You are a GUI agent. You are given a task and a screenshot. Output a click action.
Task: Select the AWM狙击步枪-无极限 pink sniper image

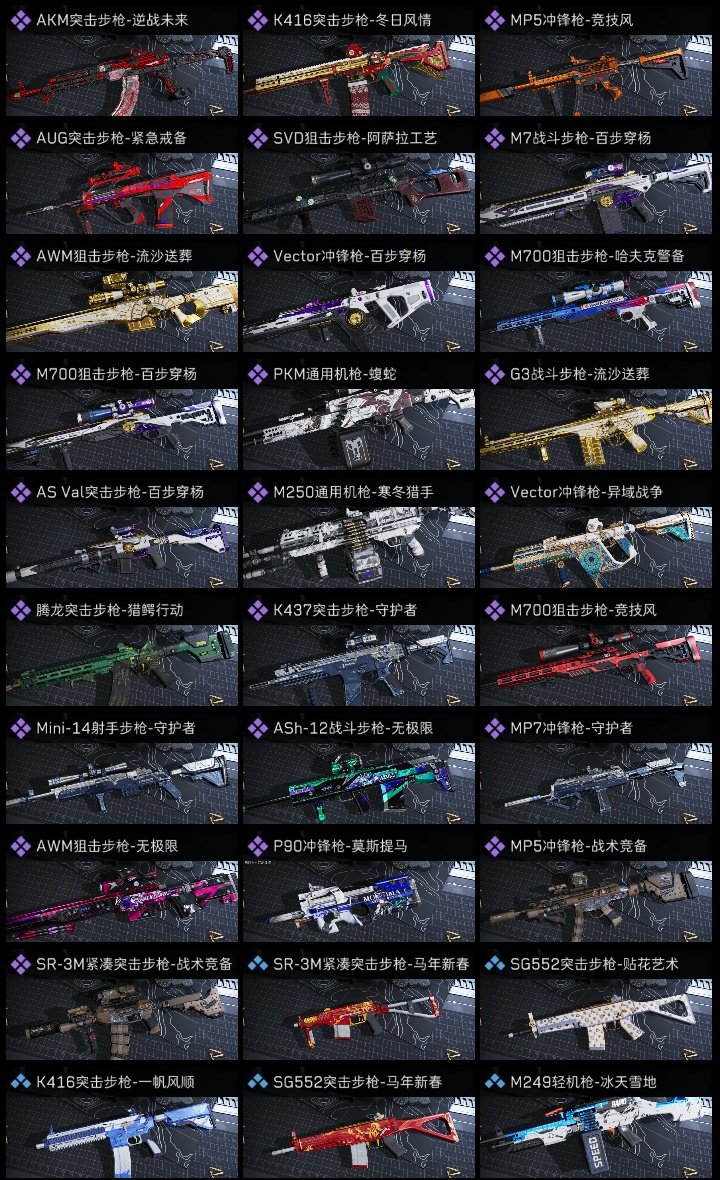pos(122,901)
